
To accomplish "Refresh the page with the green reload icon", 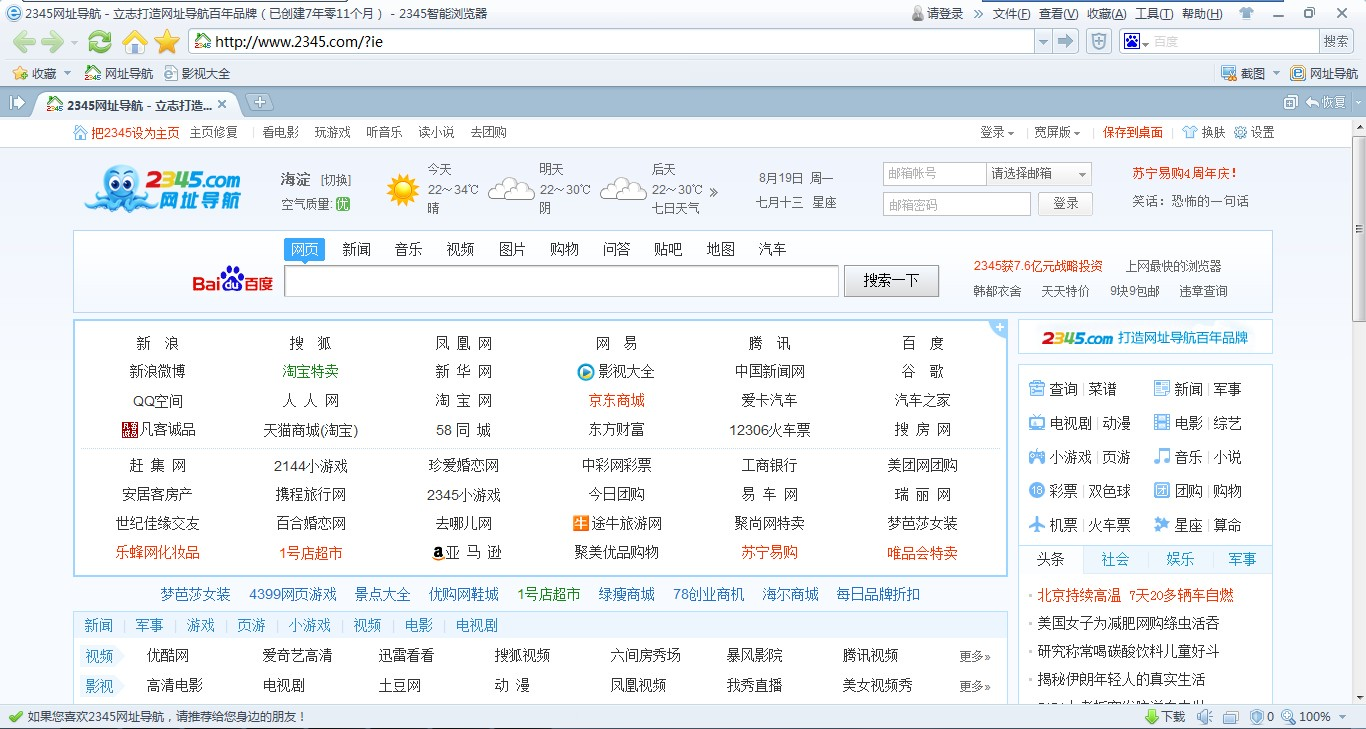I will pos(100,42).
